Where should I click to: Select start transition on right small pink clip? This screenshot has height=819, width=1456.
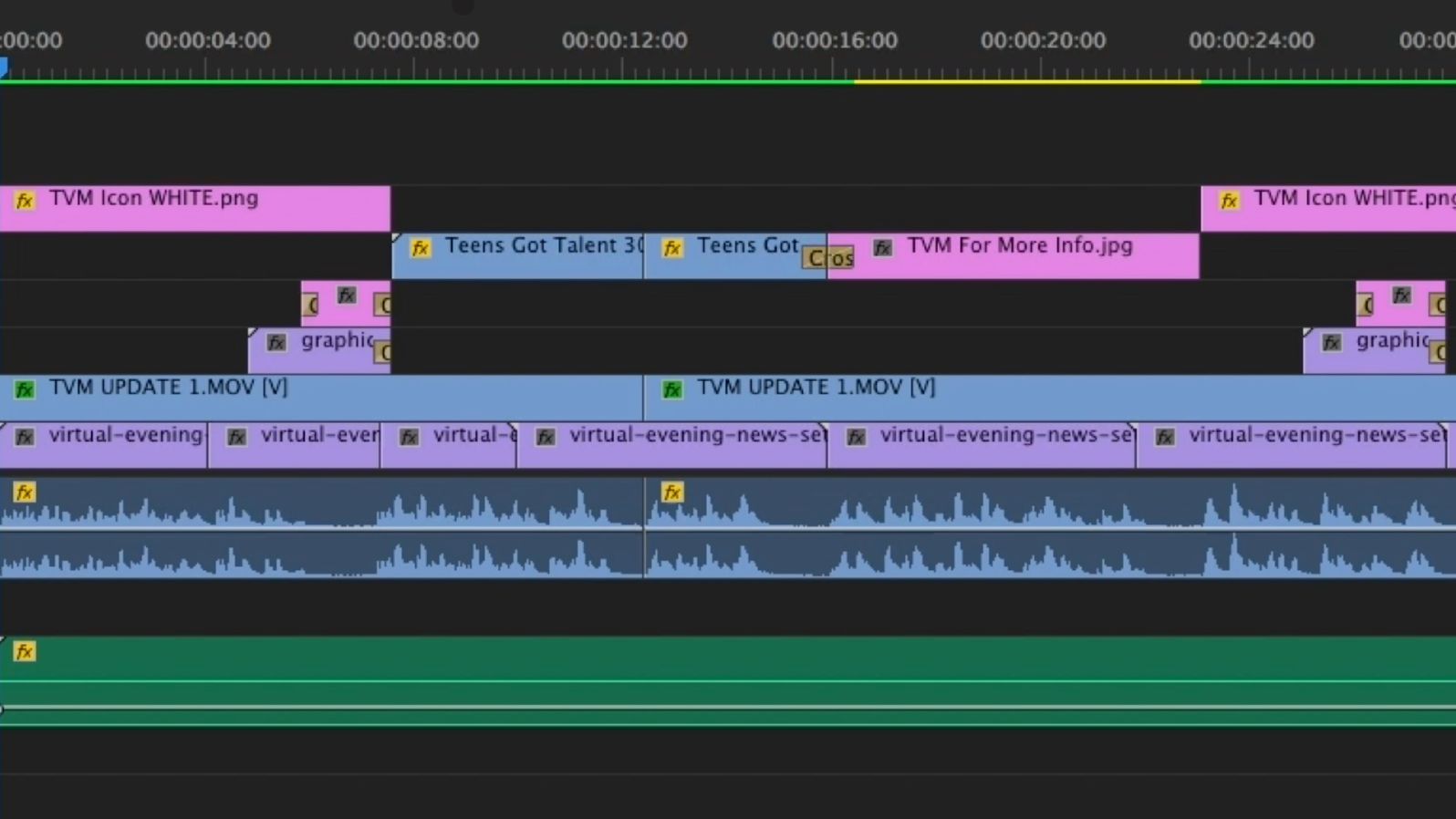[x=1365, y=305]
